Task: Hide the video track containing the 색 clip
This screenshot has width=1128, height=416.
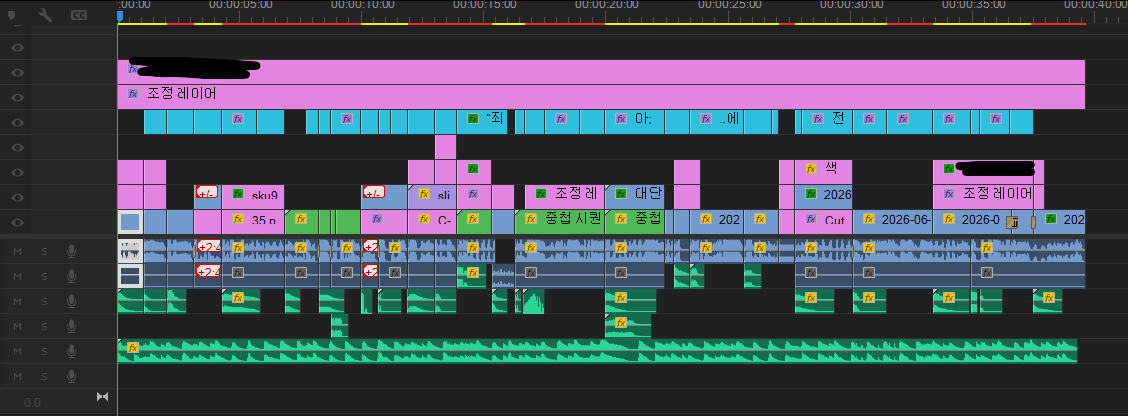Action: 18,173
